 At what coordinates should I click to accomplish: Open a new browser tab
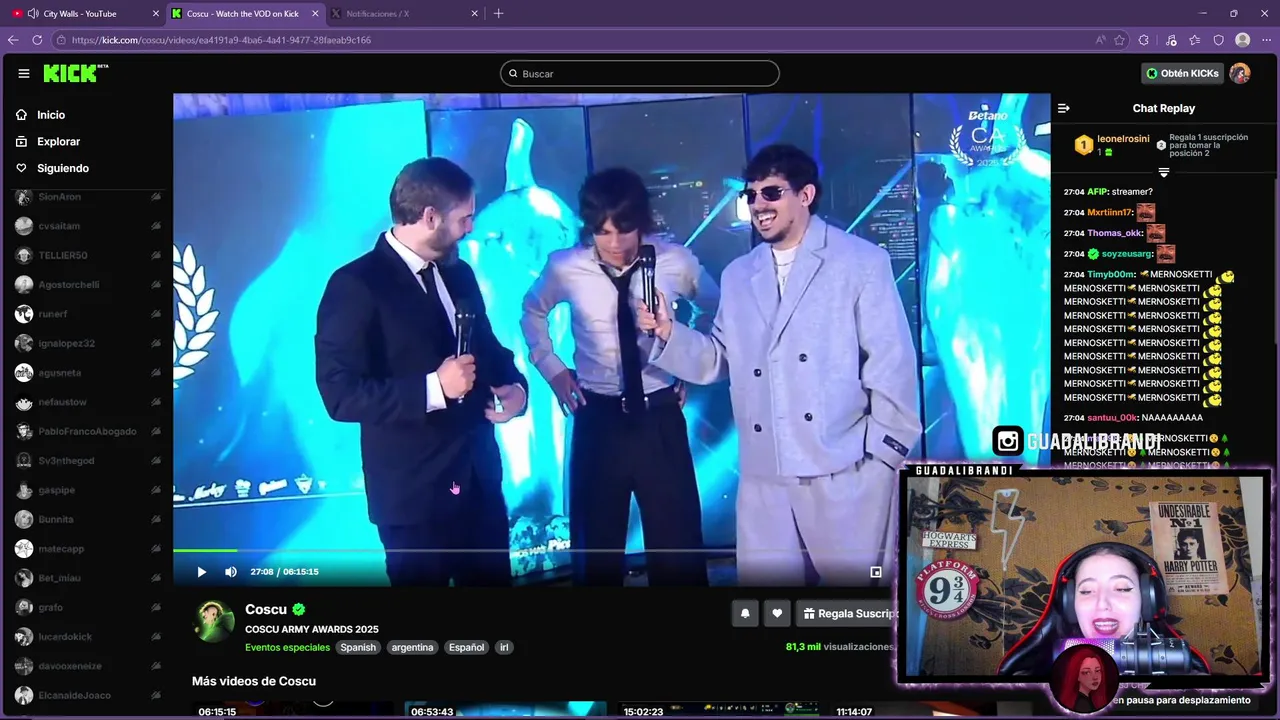coord(499,14)
